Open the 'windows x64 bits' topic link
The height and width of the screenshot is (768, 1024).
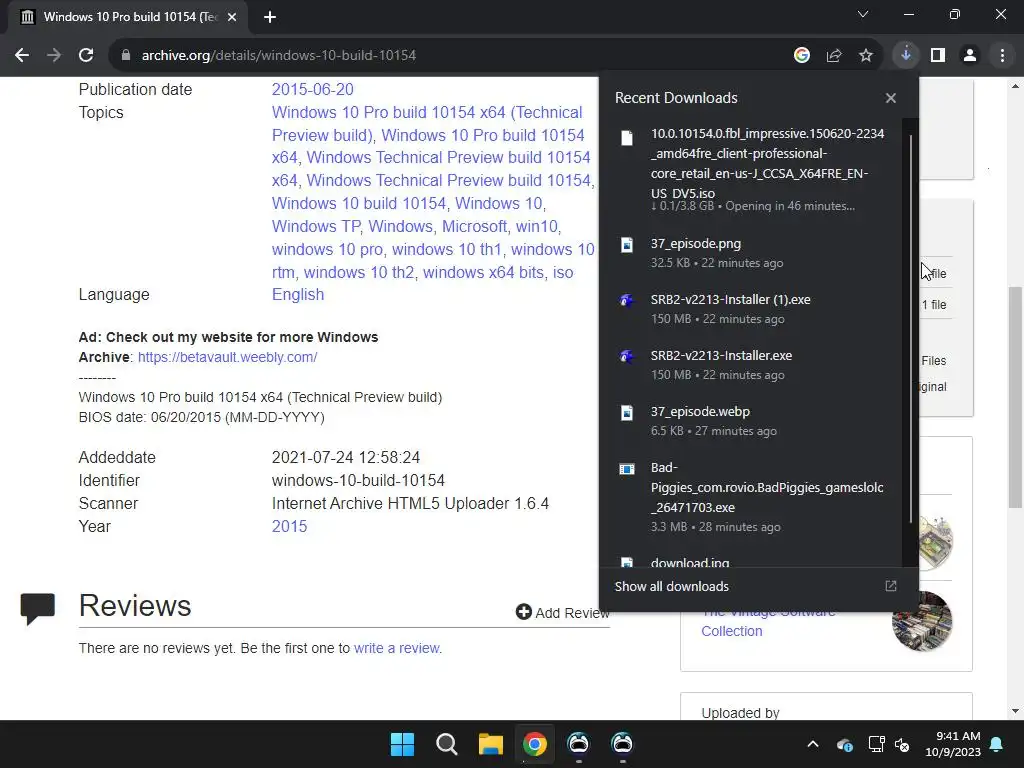coord(484,272)
